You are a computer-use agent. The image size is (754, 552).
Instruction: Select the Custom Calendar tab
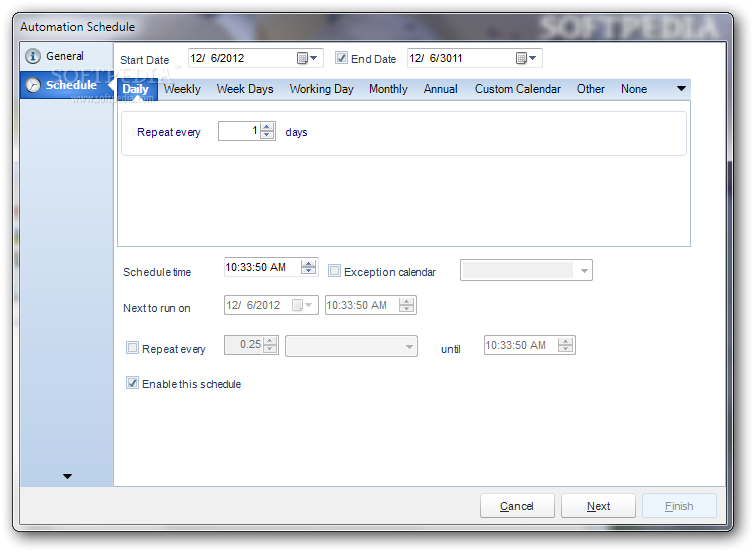coord(517,89)
